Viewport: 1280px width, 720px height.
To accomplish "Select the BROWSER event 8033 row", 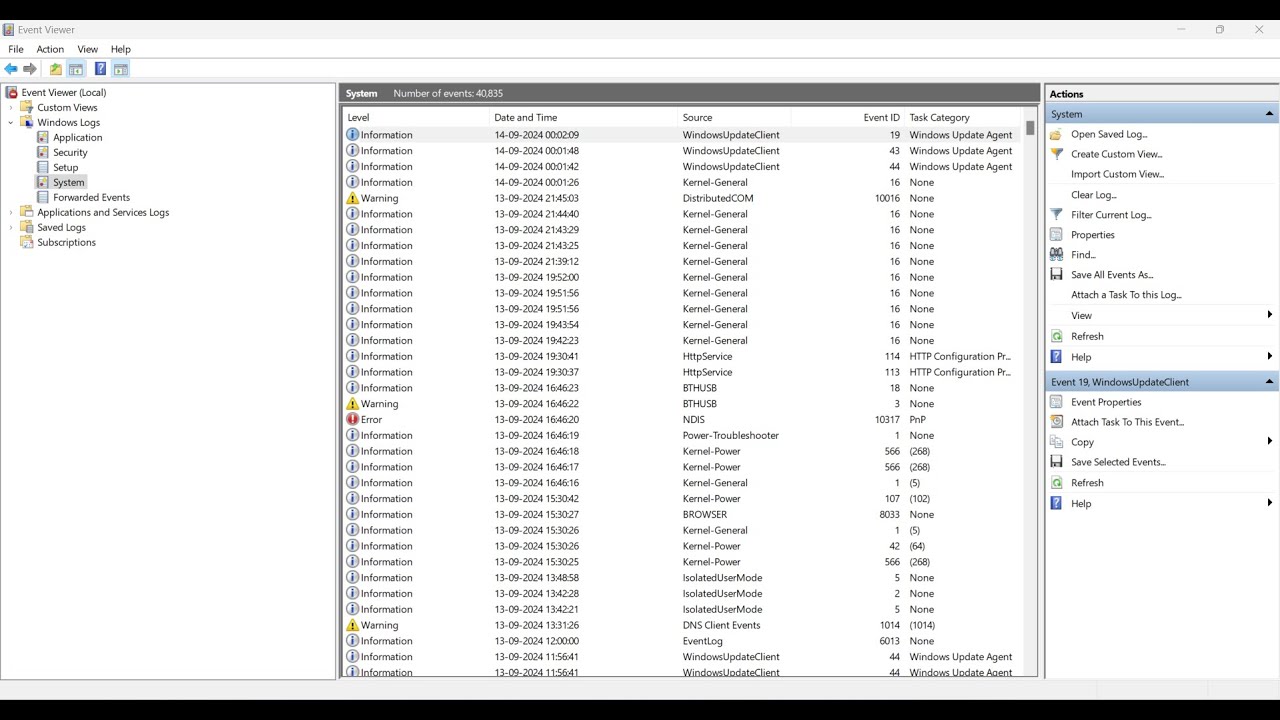I will click(683, 514).
